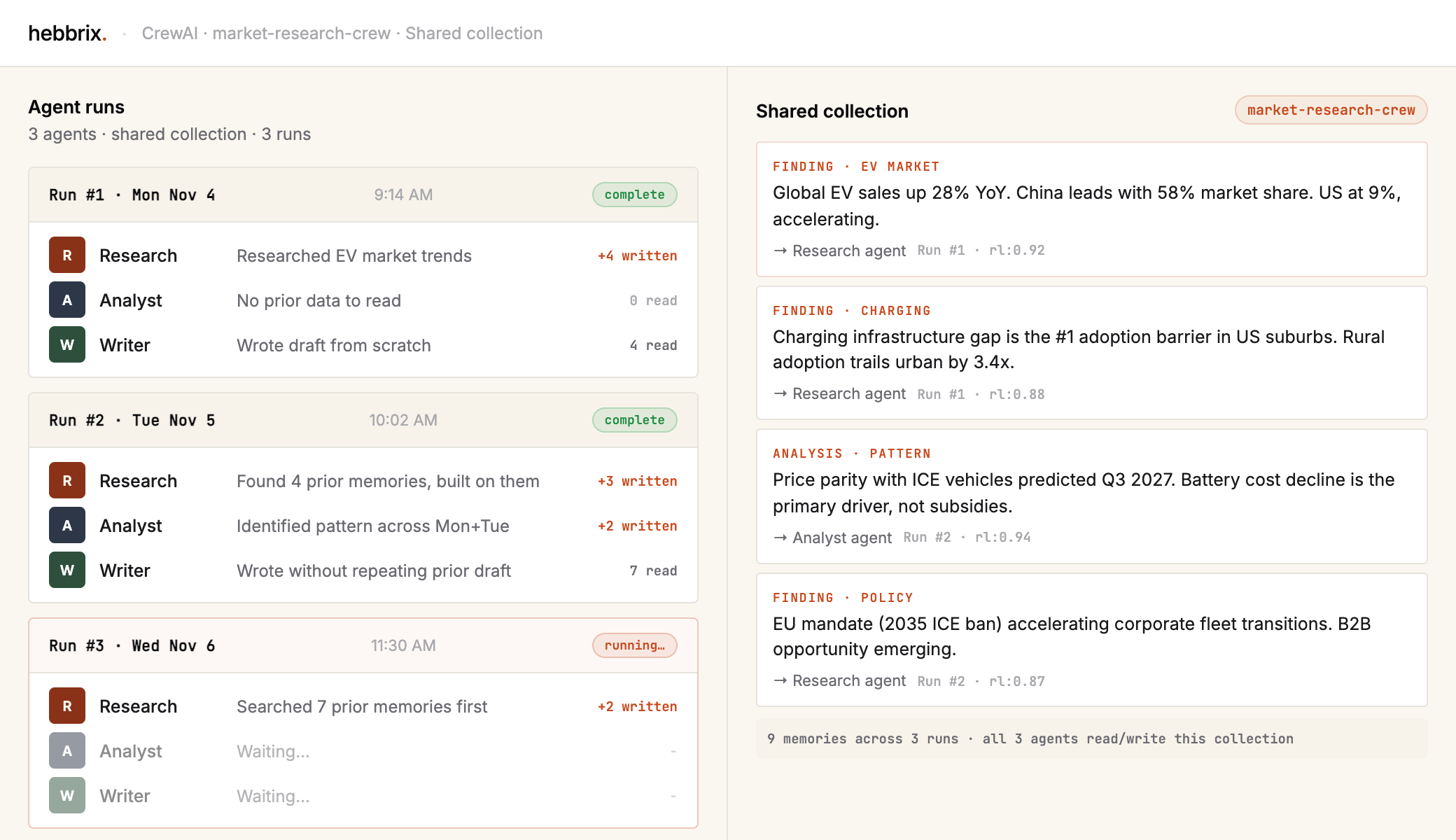The image size is (1456, 840).
Task: Click the greyed Analyst icon in Run #3
Action: pos(67,750)
